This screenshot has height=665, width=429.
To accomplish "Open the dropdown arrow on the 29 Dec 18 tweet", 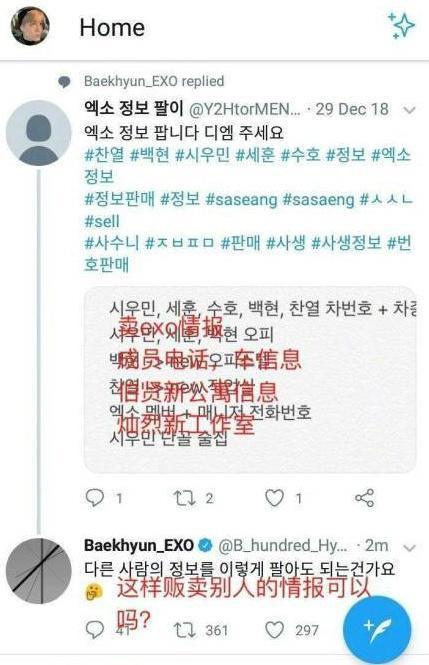I will [410, 111].
